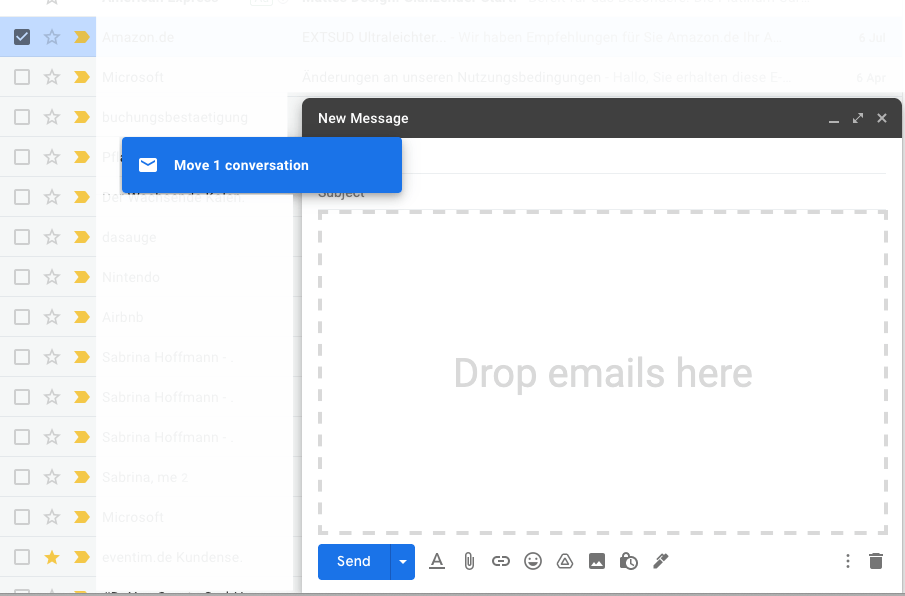Open the attach files paperclip icon
The image size is (905, 596).
[x=469, y=561]
